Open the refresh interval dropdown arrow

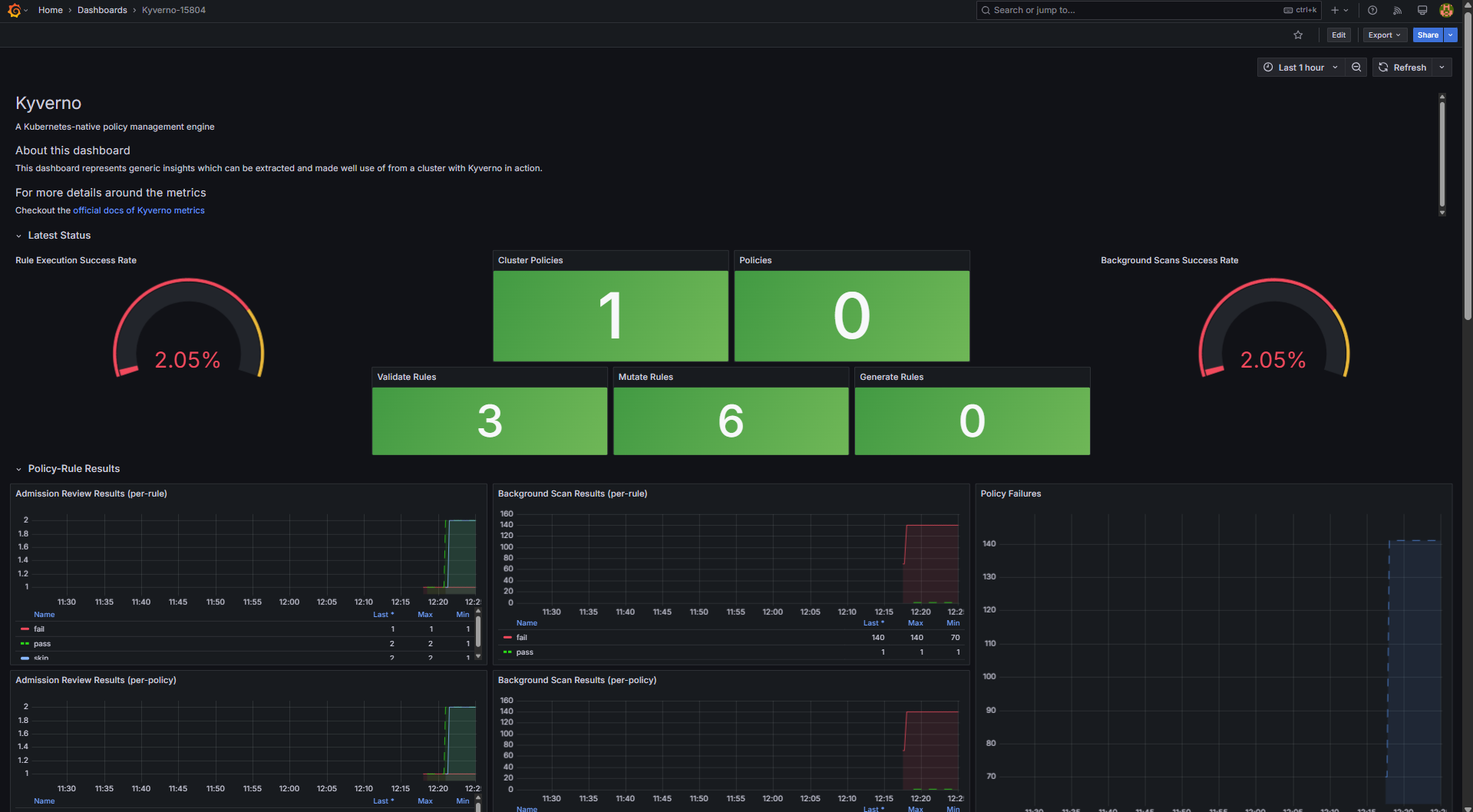coord(1442,68)
